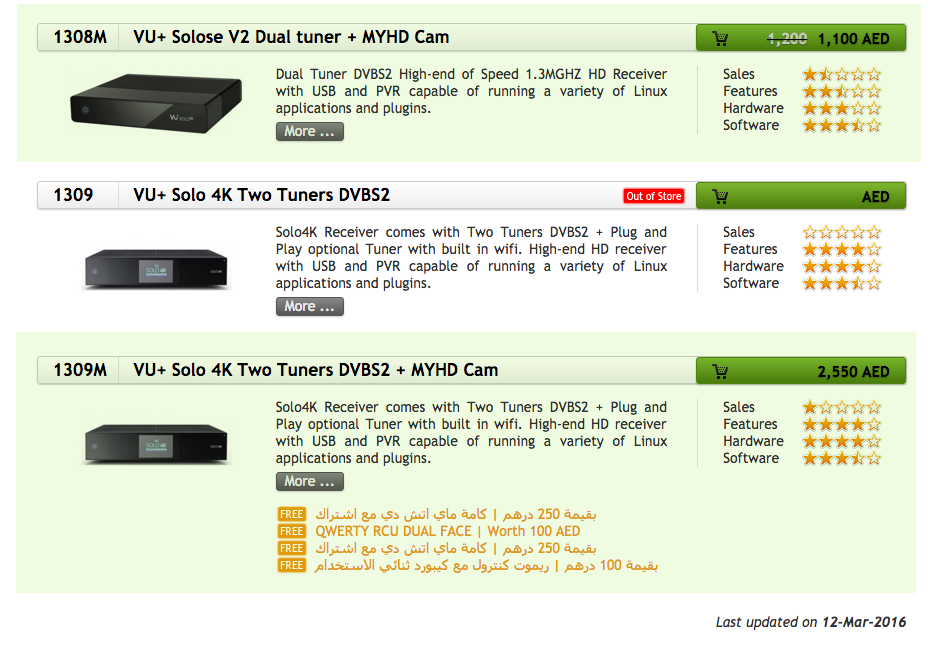Click the Hardware label for 1309

753,266
